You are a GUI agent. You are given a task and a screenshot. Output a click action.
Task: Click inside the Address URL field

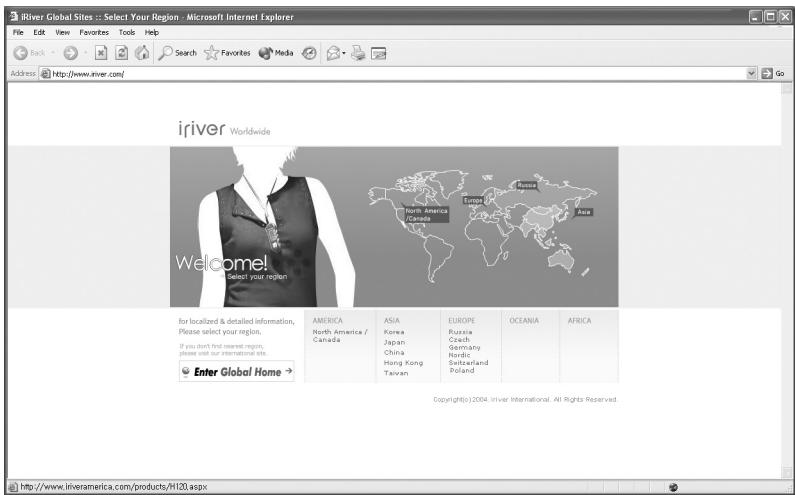click(x=398, y=74)
